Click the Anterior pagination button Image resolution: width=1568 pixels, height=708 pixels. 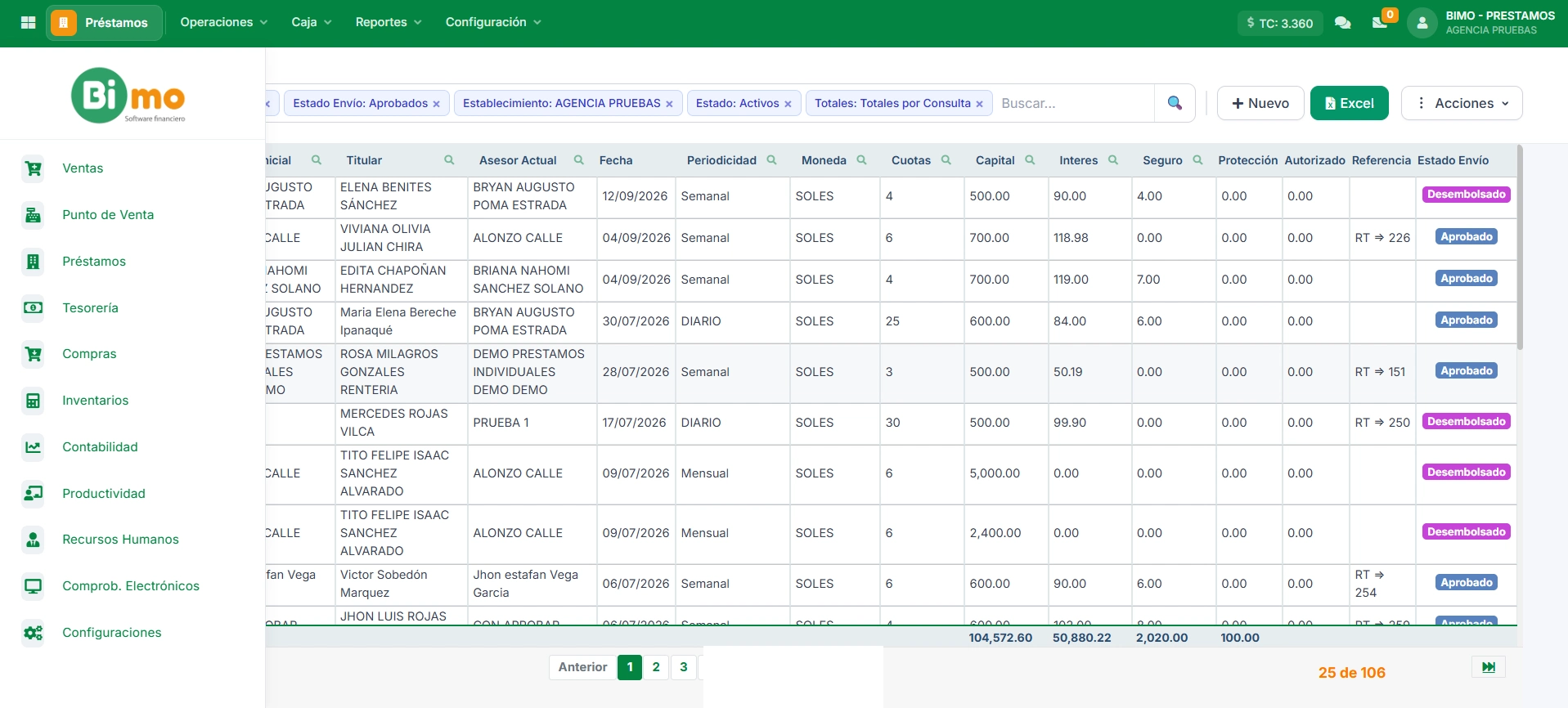[582, 667]
